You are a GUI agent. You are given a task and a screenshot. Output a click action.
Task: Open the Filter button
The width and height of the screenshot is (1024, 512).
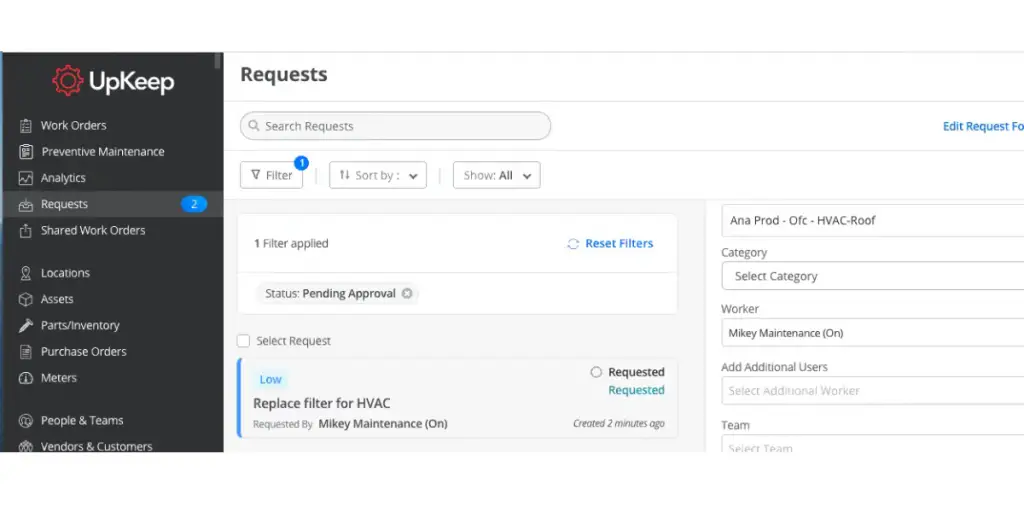click(x=271, y=175)
